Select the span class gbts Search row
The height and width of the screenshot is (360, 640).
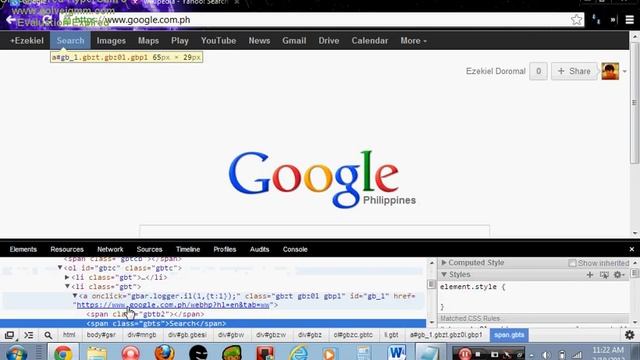(x=213, y=324)
